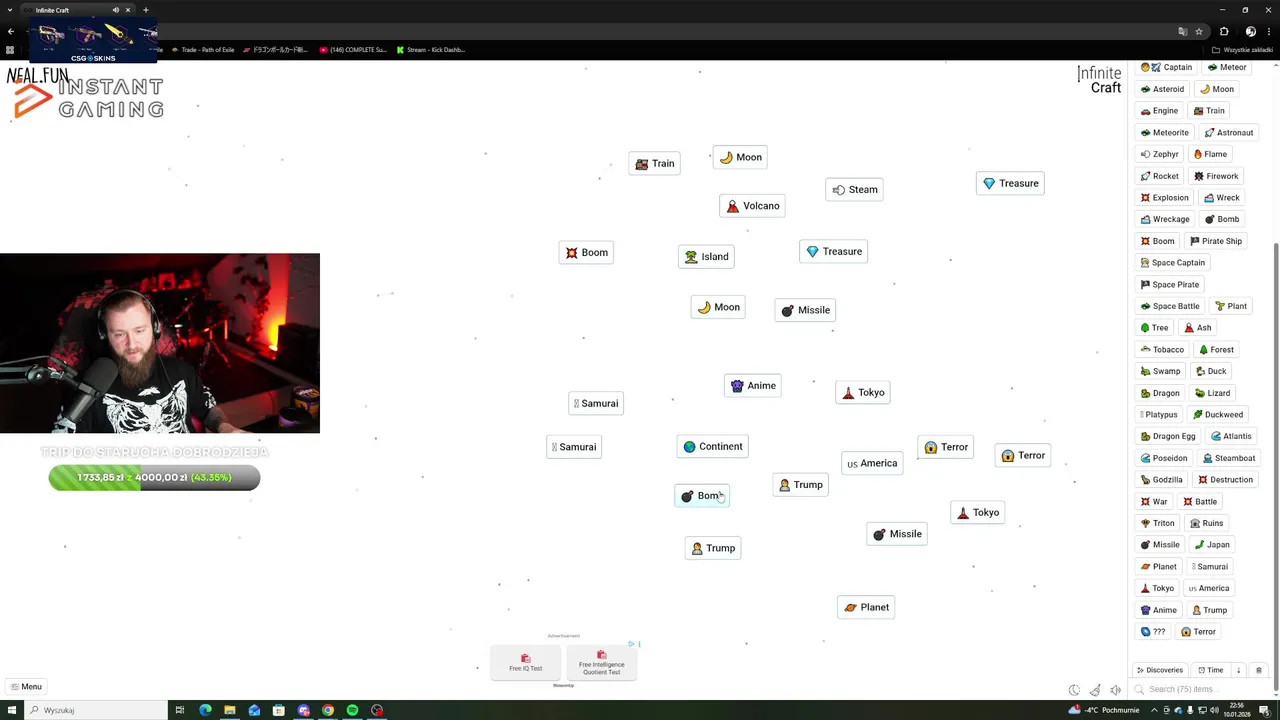Viewport: 1280px width, 720px height.
Task: Mute the Infinite Craft tab audio icon
Action: point(115,10)
